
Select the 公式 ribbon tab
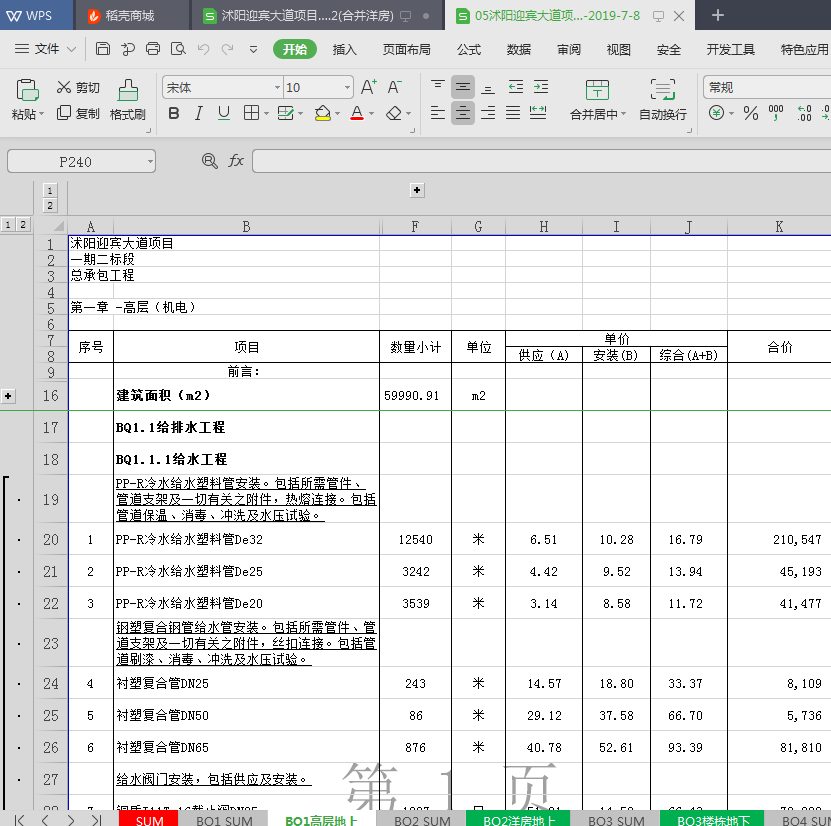(468, 49)
